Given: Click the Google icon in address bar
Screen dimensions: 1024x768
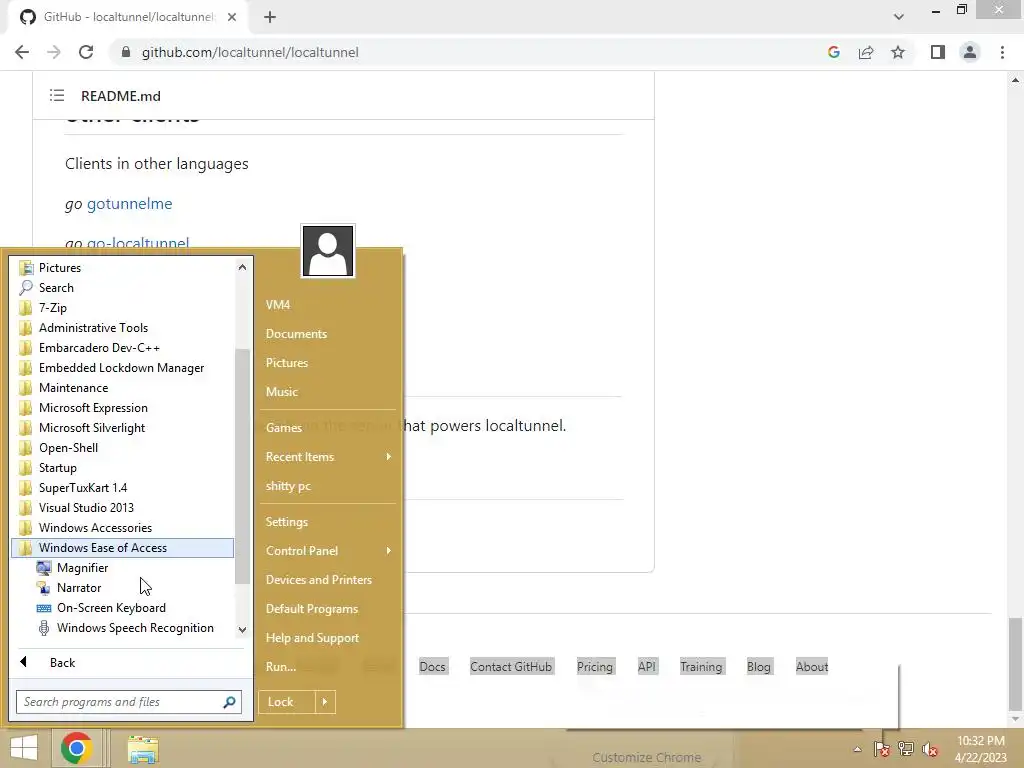Looking at the screenshot, I should click(x=833, y=52).
